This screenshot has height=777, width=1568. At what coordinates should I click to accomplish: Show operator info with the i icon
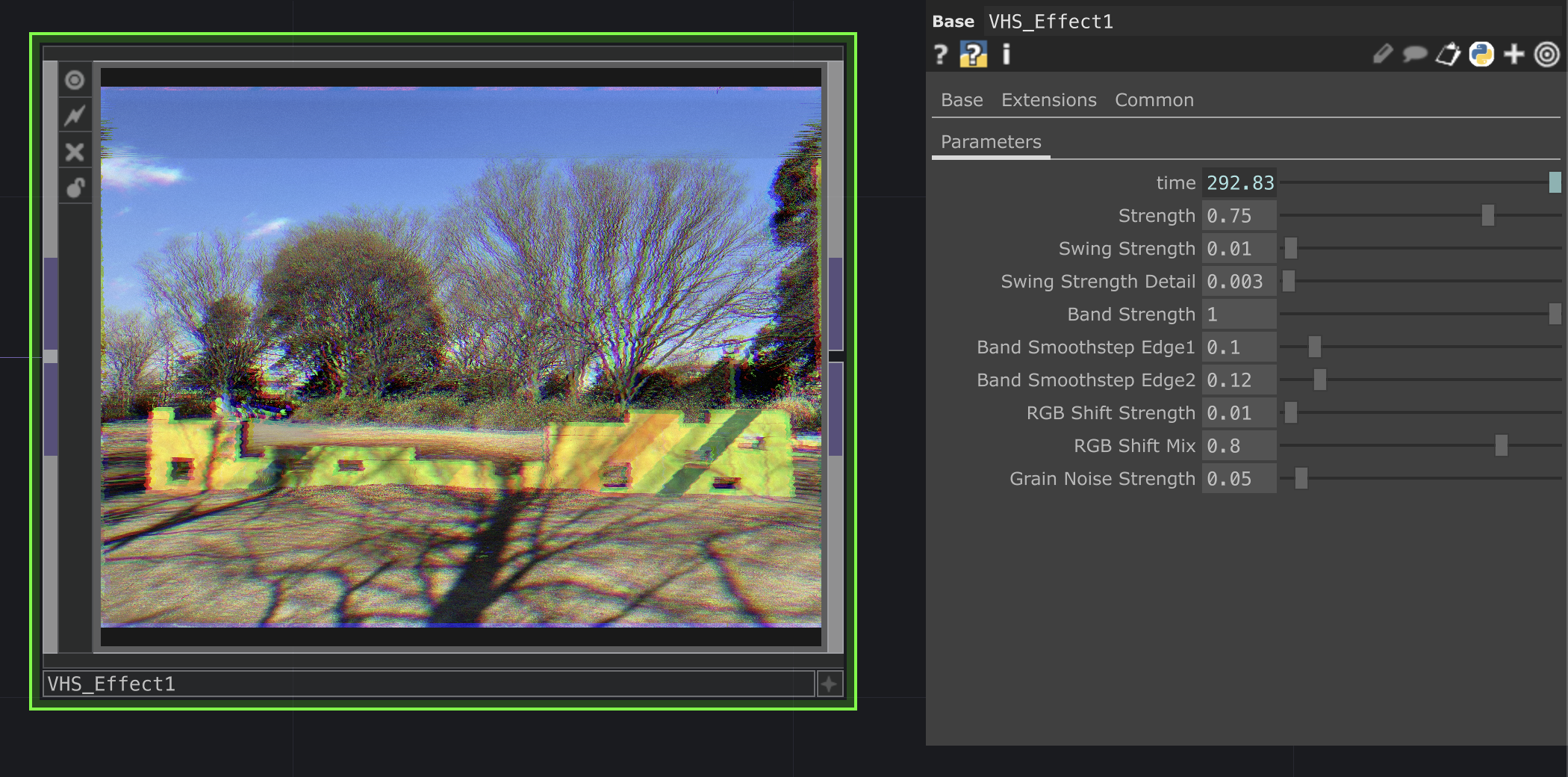click(x=1007, y=54)
